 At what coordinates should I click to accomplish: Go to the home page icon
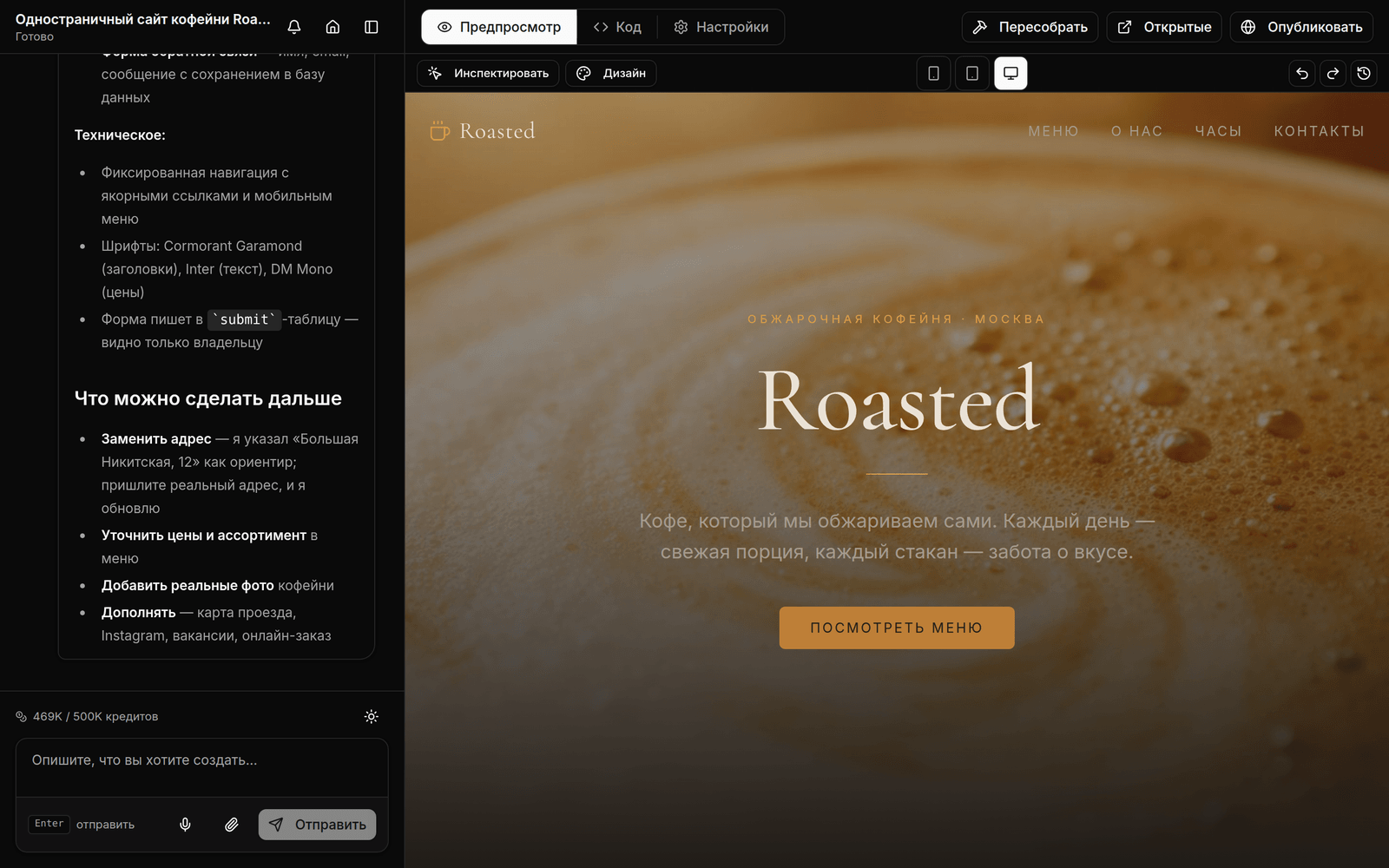tap(332, 27)
